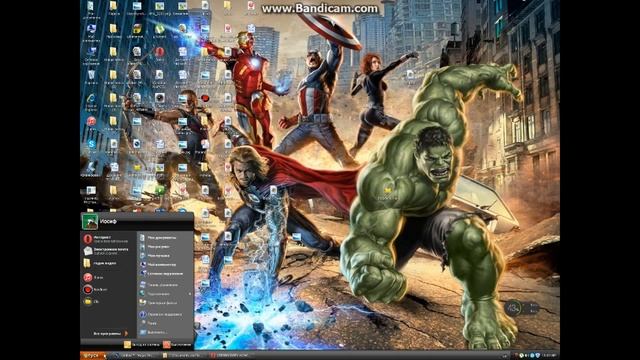
Task: Click the Выключение (Shut down) button
Action: [x=178, y=345]
